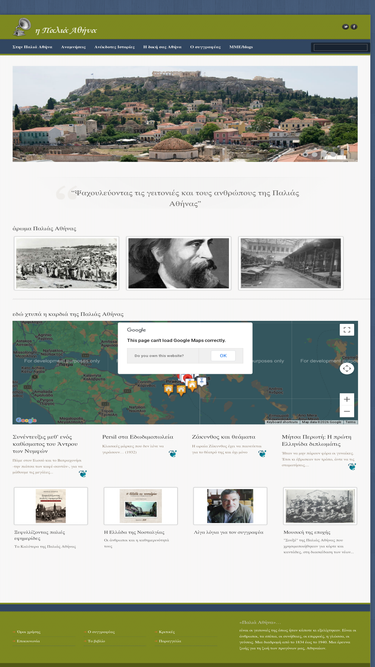Click the map camera pan control
This screenshot has width=375, height=667.
pos(347,368)
